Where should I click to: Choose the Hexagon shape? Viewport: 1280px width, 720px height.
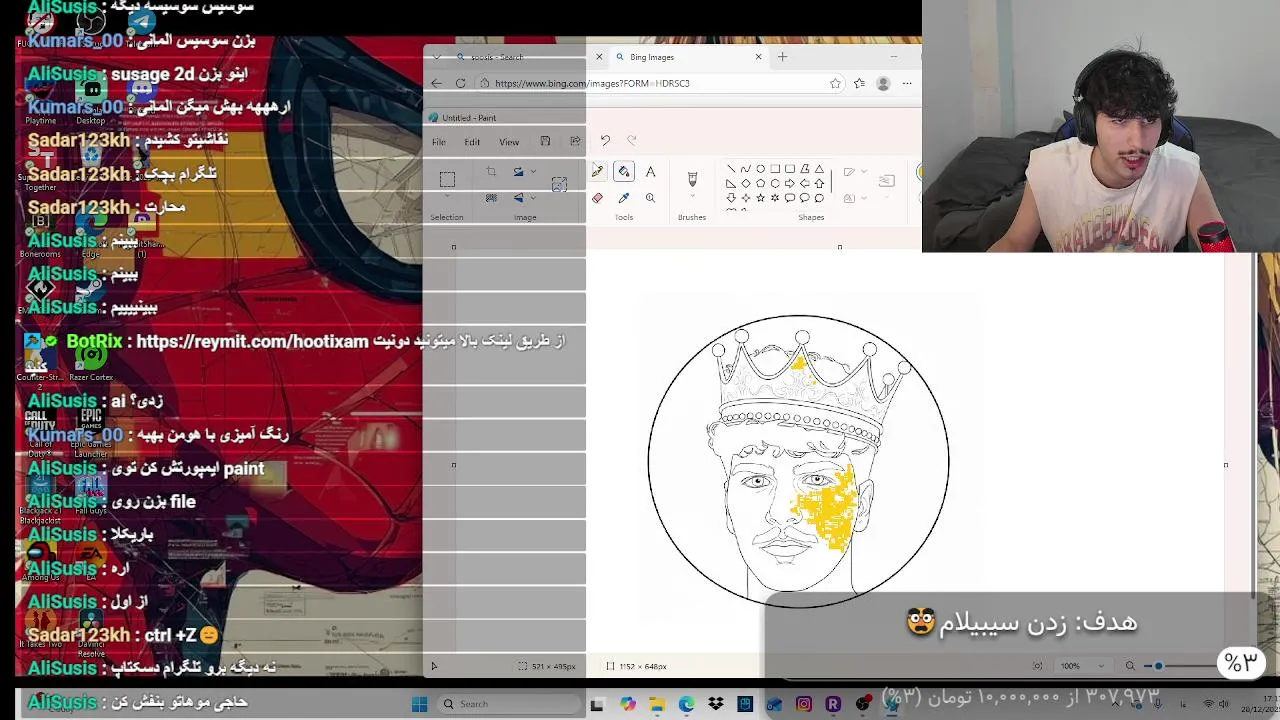(x=775, y=184)
